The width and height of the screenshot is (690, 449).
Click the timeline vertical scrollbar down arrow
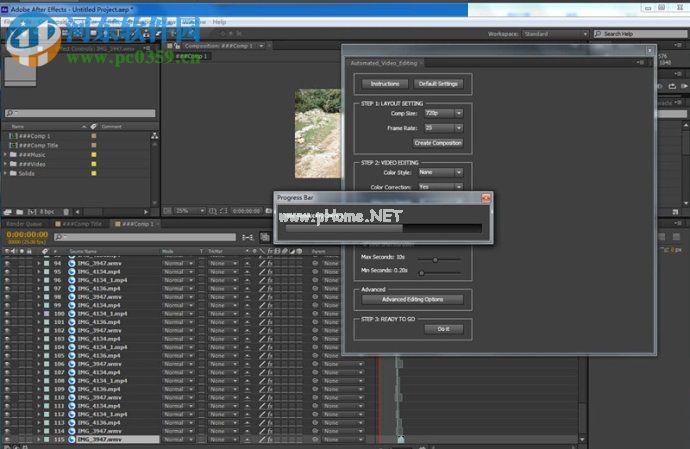582,439
